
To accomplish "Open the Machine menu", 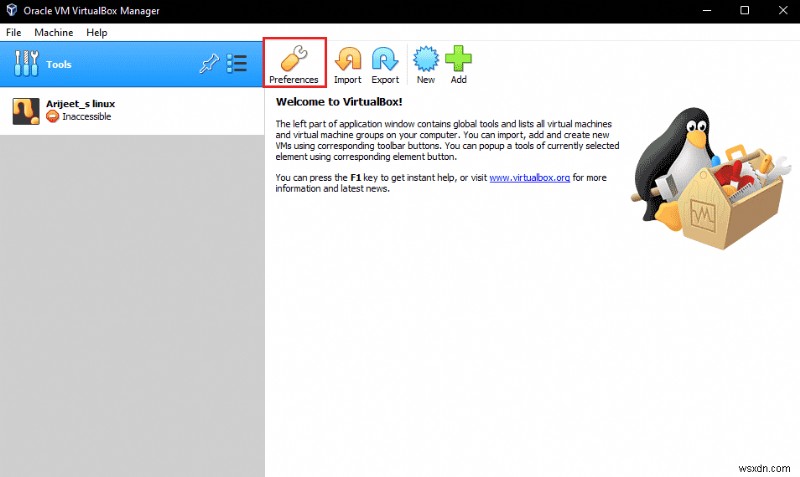I will tap(54, 33).
